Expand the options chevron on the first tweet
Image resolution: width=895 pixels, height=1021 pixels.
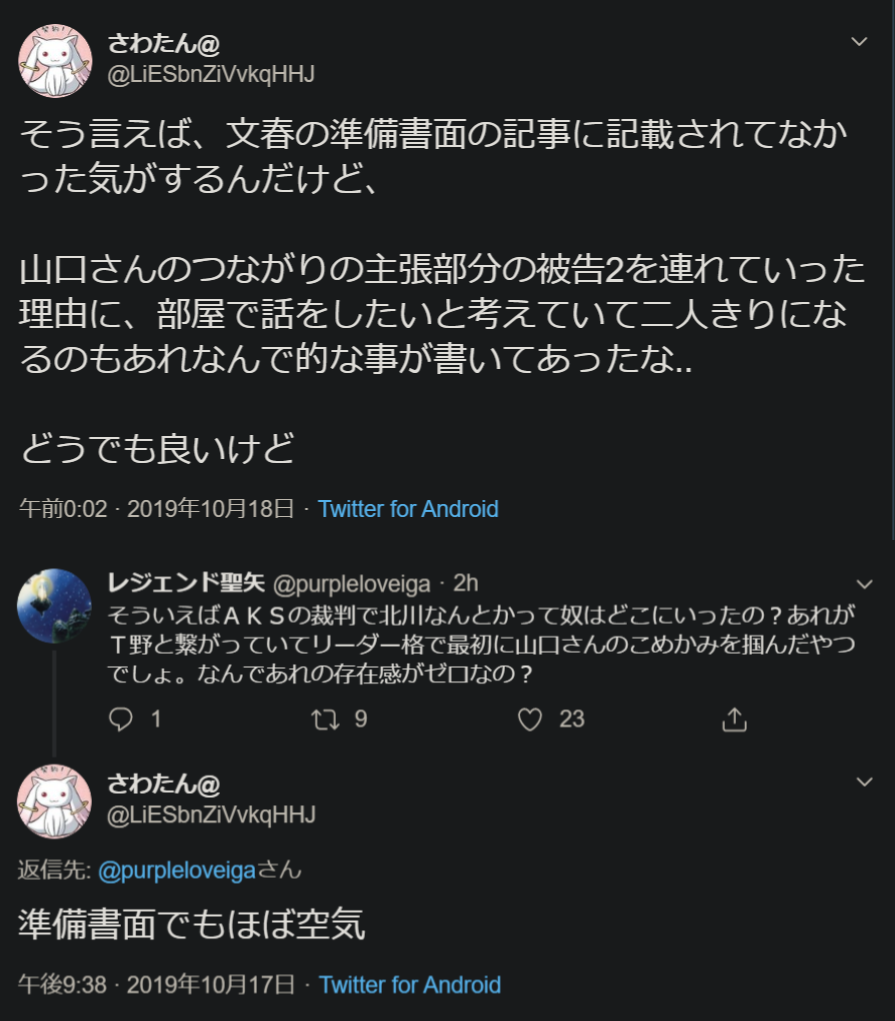(859, 41)
